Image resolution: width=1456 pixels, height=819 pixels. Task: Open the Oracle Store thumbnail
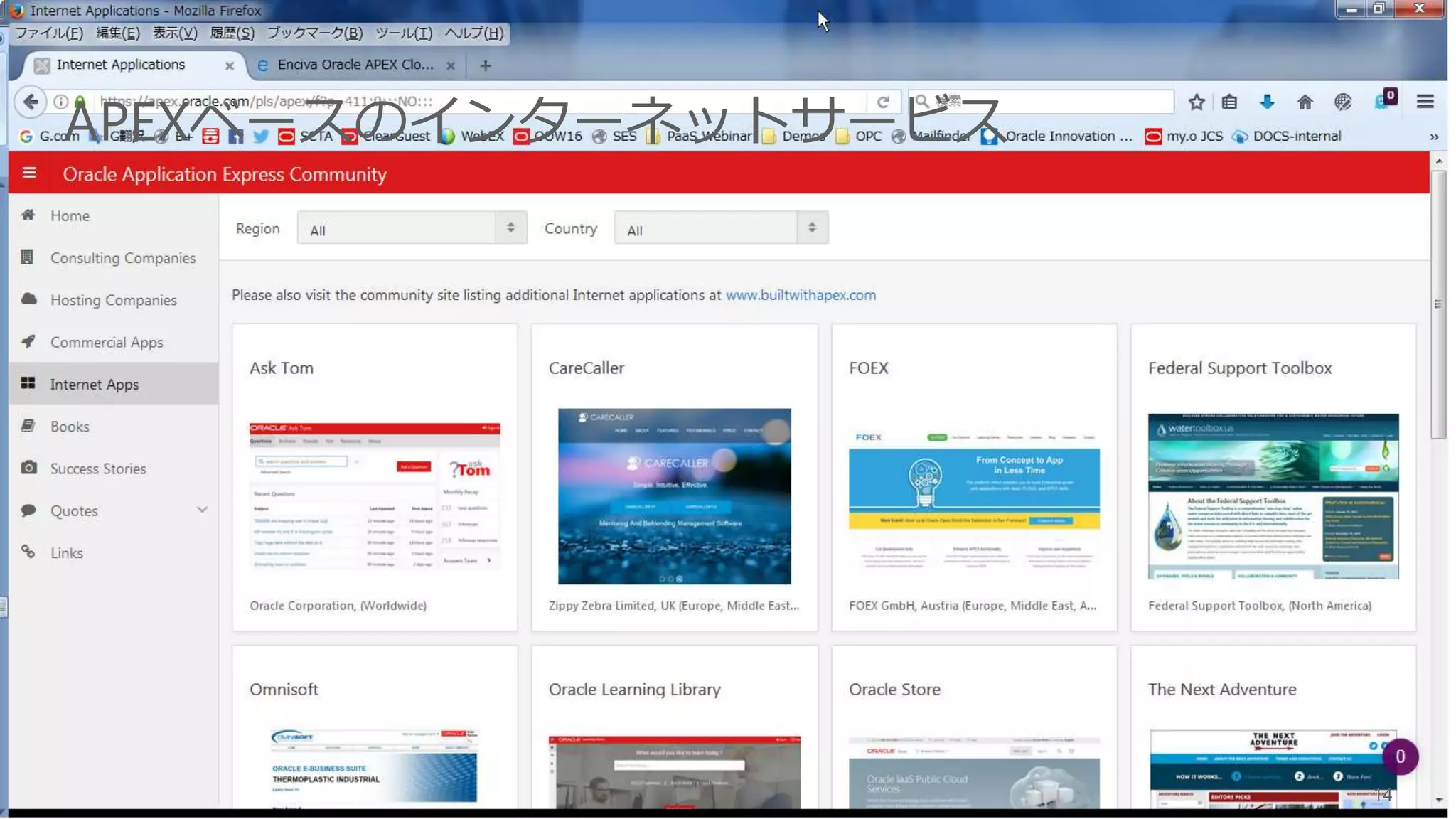point(974,772)
